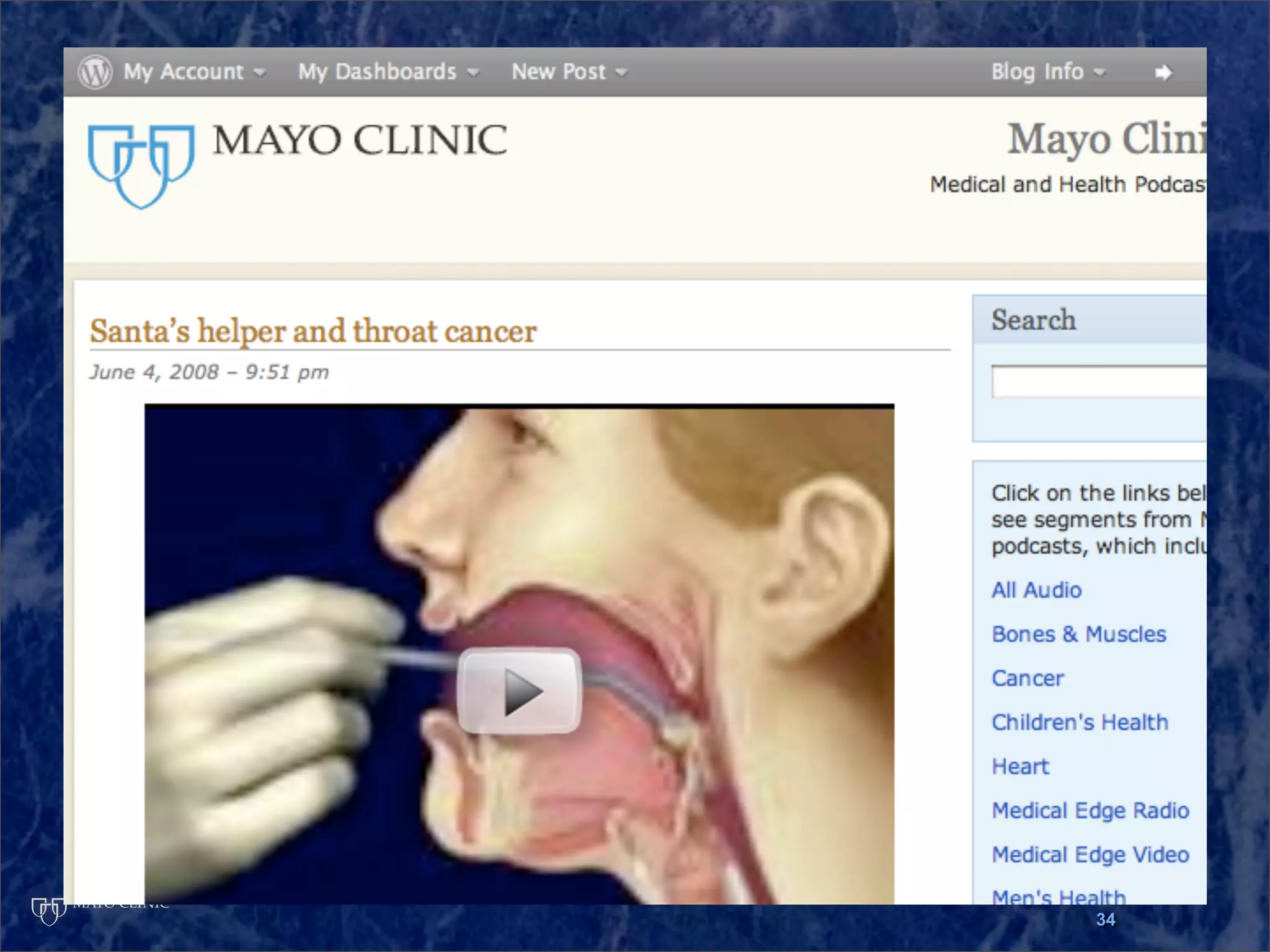Go to the Children's Health link
Image resolution: width=1270 pixels, height=952 pixels.
tap(1080, 722)
